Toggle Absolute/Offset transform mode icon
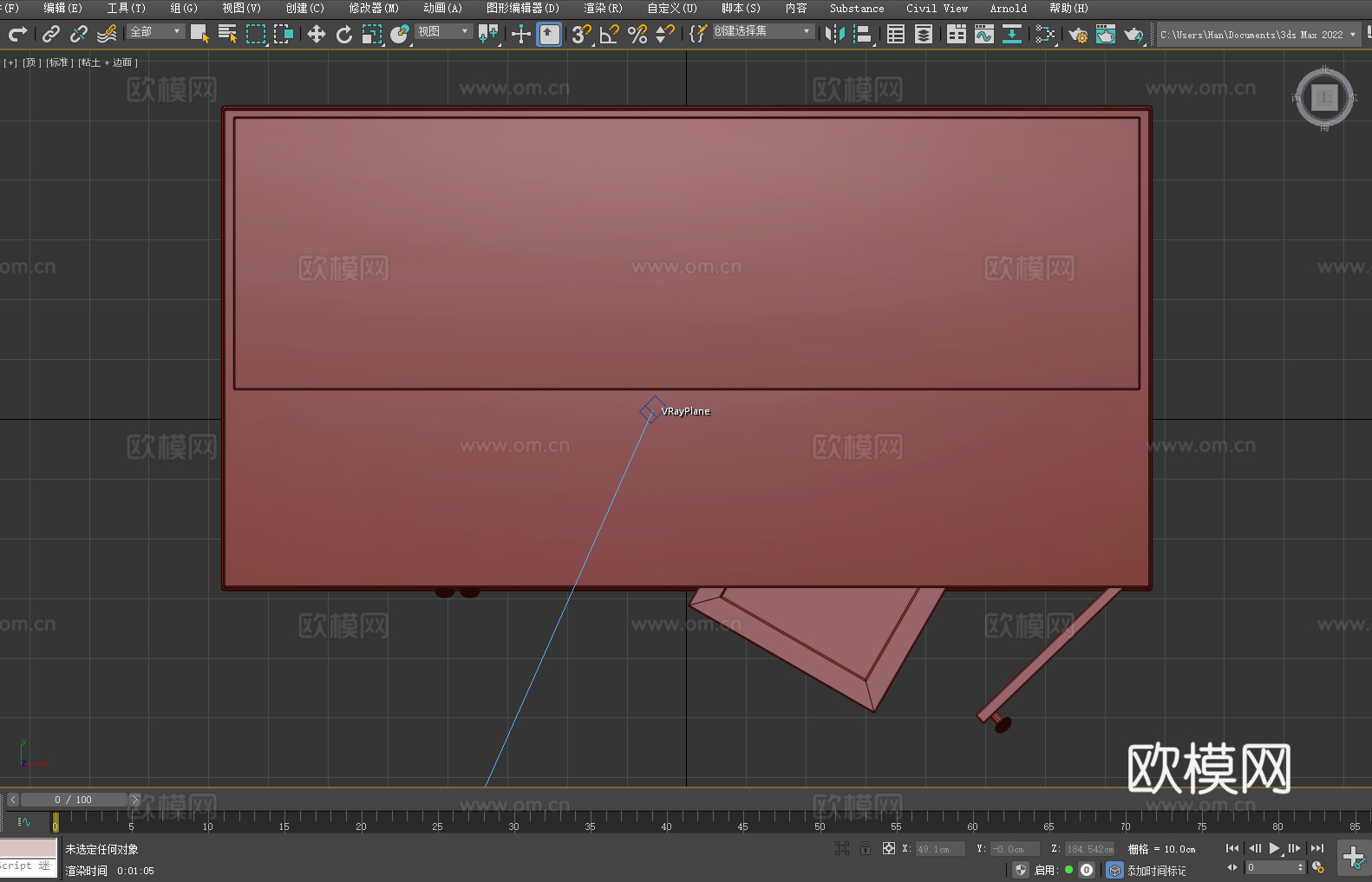 click(888, 848)
